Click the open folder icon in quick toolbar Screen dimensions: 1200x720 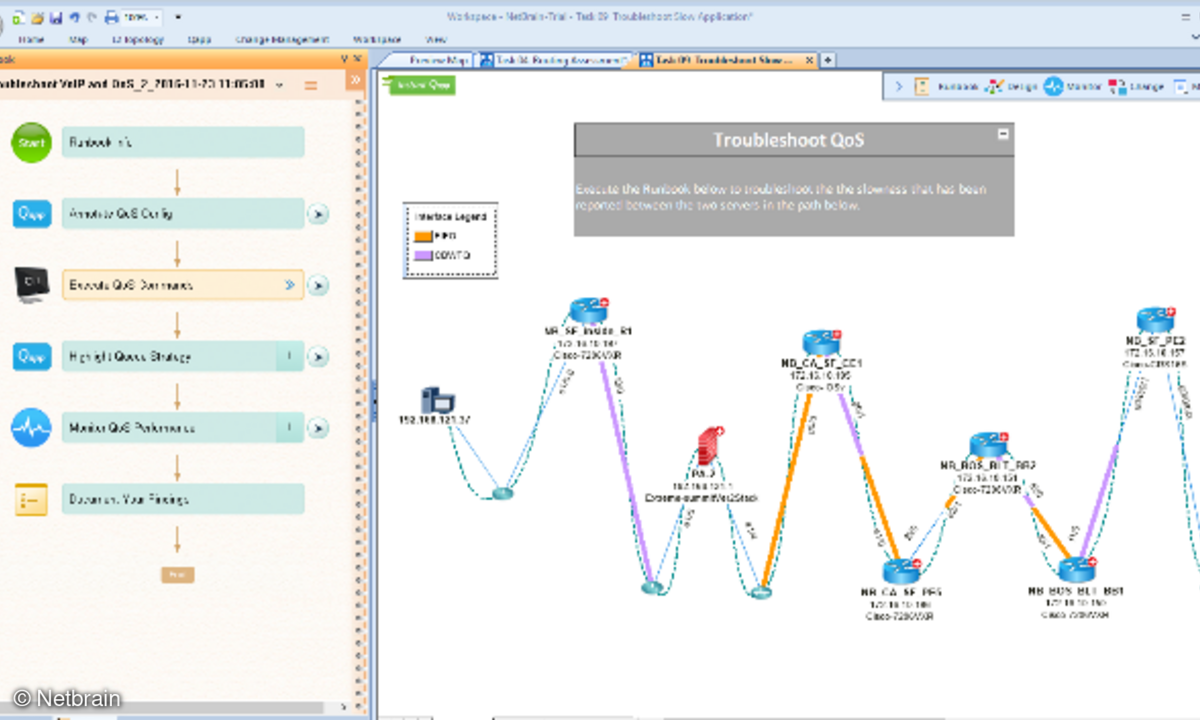(37, 17)
